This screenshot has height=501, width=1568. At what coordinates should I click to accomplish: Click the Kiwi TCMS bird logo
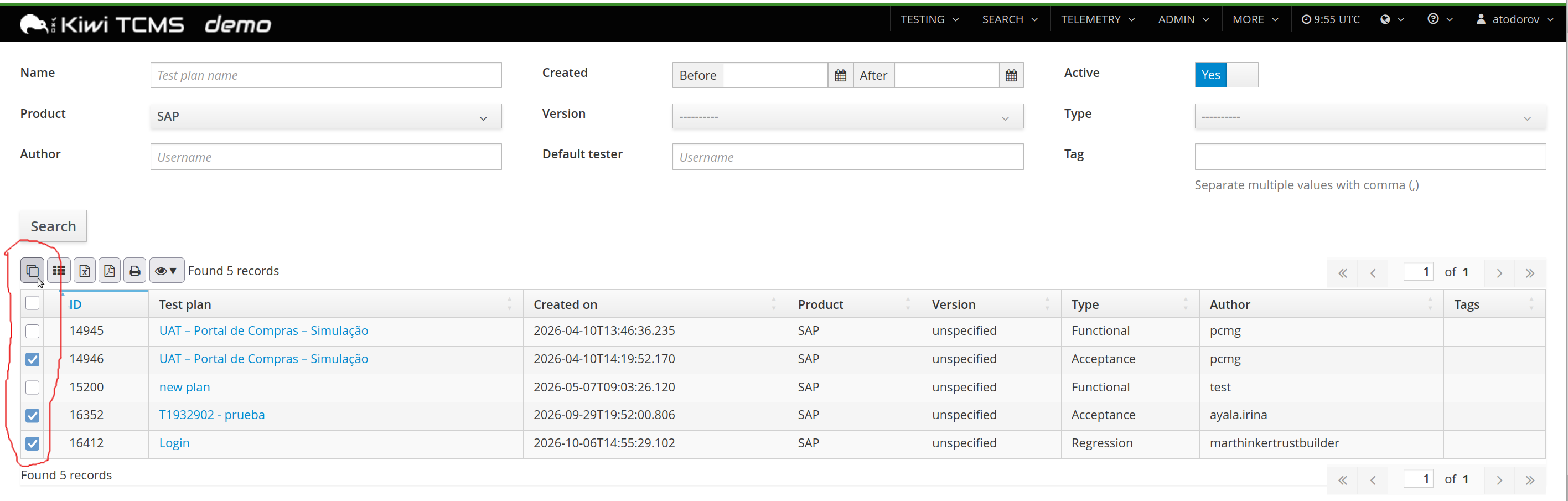tap(35, 24)
